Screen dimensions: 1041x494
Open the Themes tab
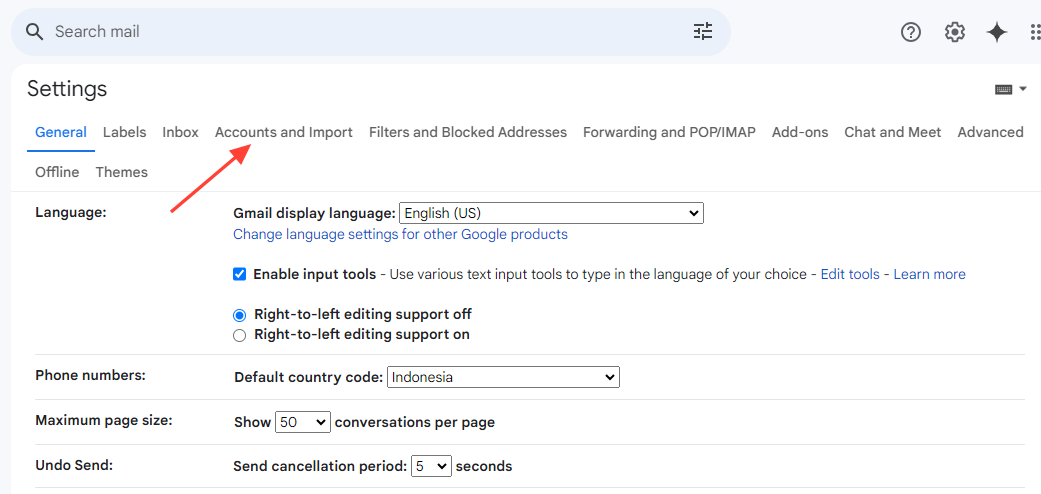[x=121, y=172]
